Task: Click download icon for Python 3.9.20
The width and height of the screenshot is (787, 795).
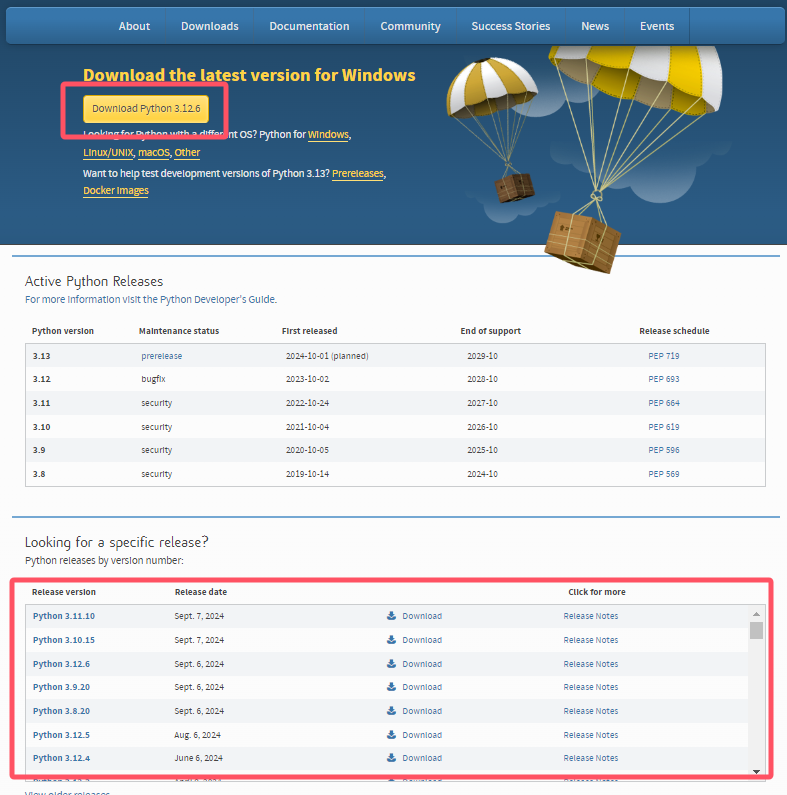Action: pos(391,686)
